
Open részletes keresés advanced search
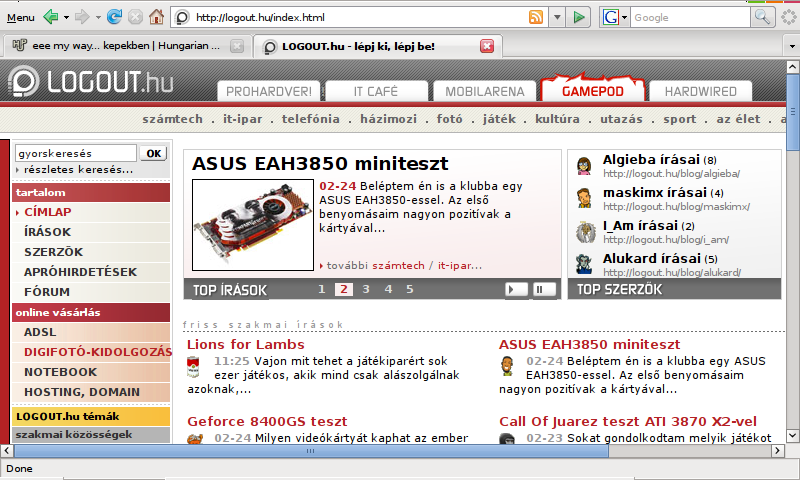click(78, 169)
